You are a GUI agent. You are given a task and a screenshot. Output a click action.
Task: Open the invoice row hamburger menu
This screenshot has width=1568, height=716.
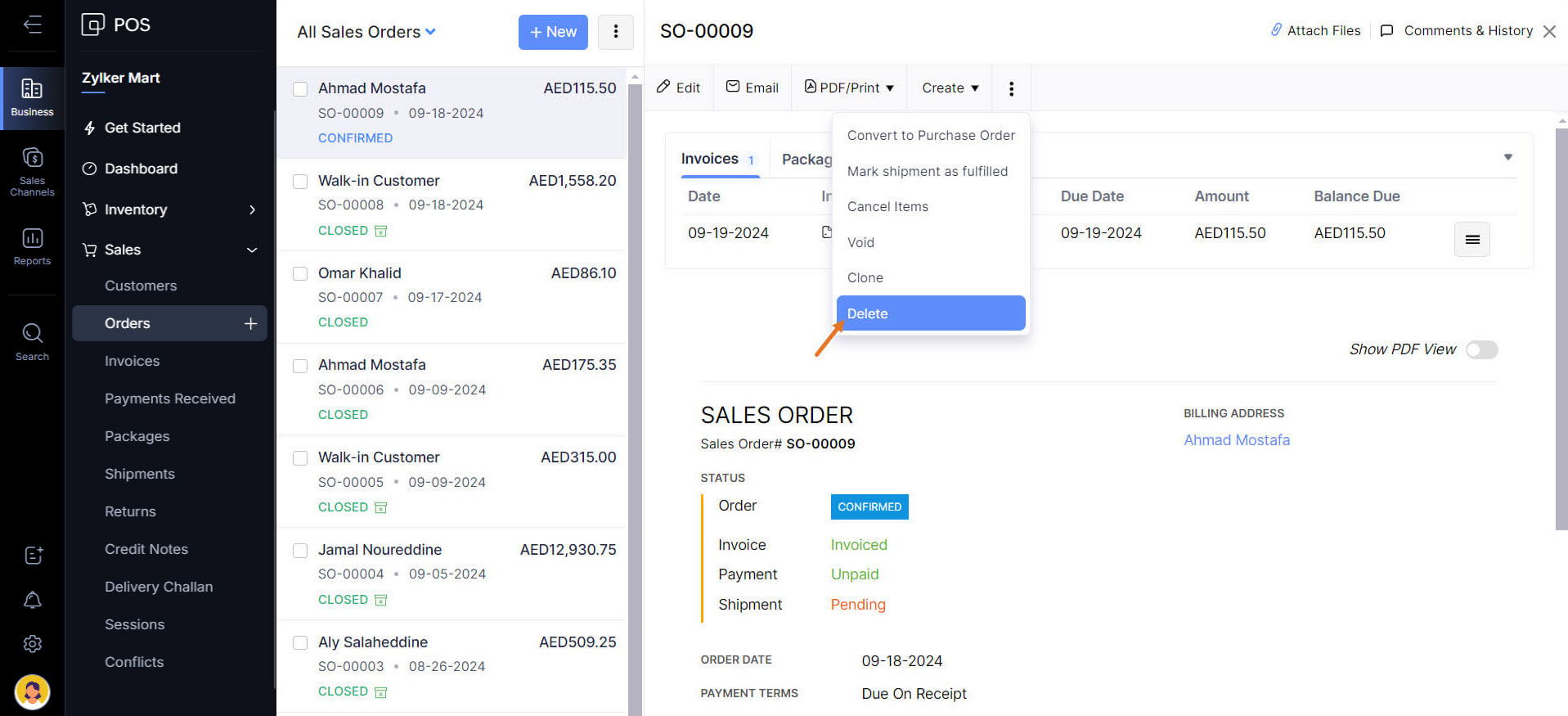pos(1471,240)
